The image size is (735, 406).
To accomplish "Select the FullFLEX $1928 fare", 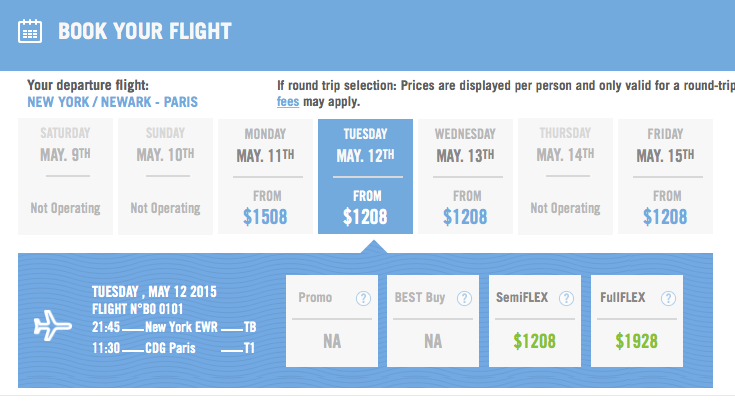I will tap(637, 341).
